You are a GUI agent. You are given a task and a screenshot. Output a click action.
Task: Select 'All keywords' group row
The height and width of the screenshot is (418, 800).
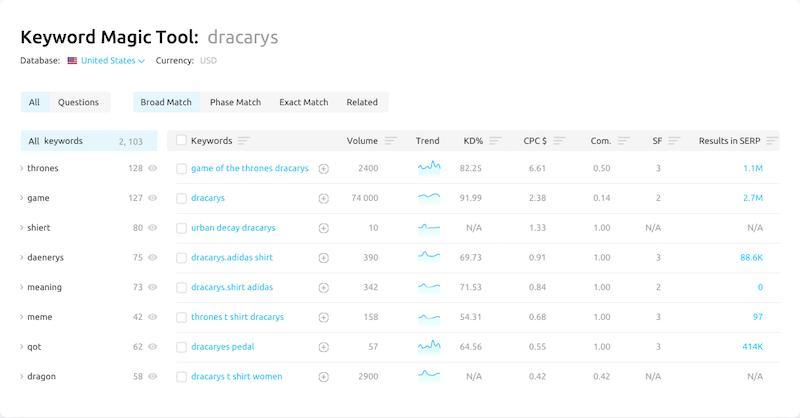89,141
